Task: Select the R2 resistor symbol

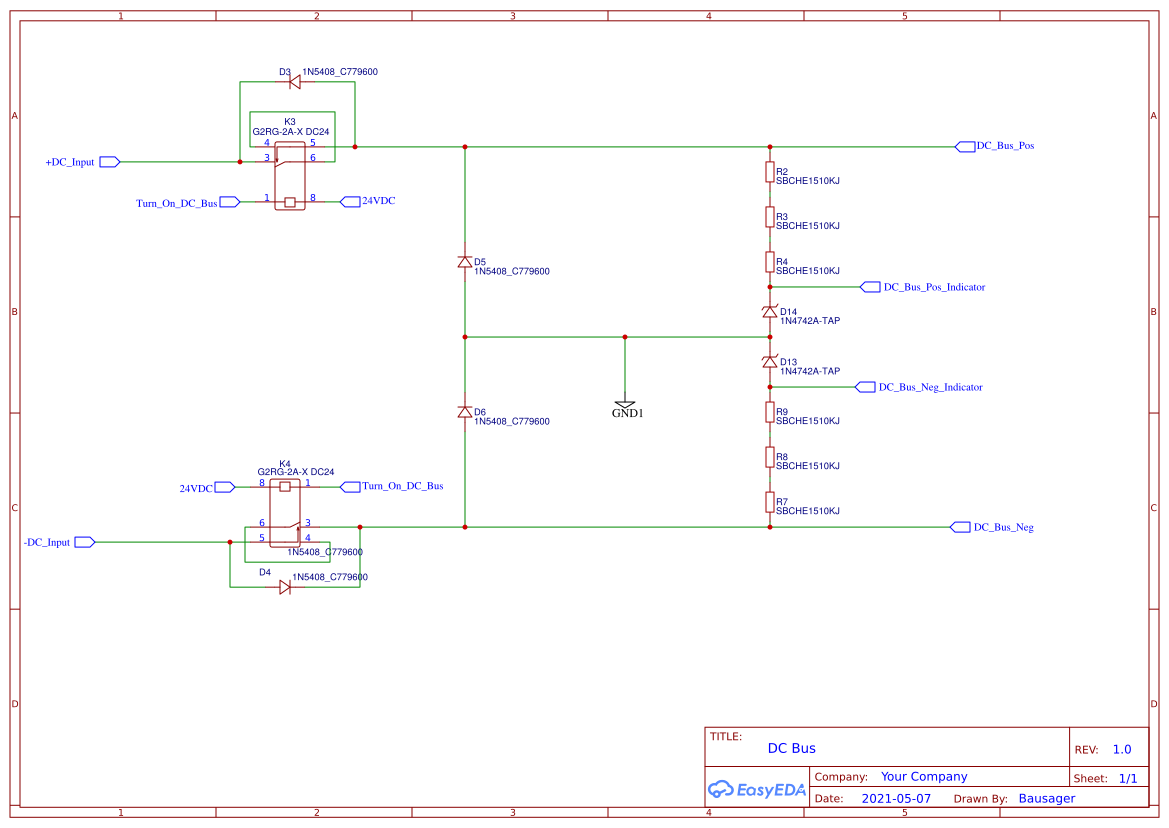Action: (x=770, y=172)
